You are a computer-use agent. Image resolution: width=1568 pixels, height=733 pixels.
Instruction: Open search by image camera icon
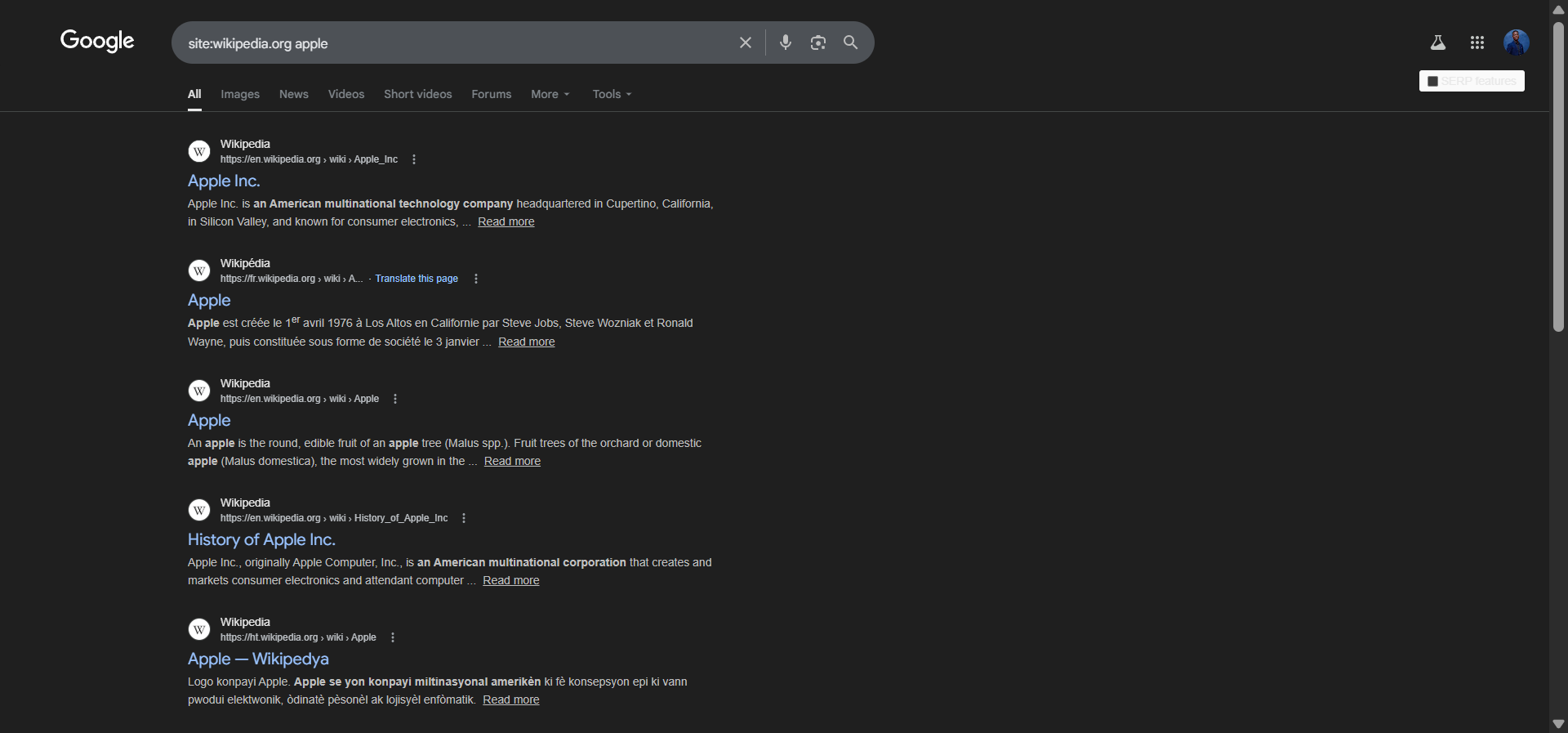point(818,42)
